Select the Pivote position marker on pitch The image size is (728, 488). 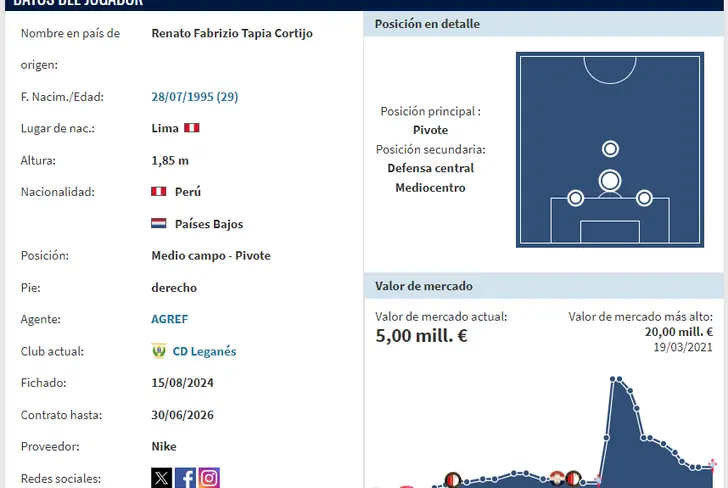pyautogui.click(x=610, y=181)
